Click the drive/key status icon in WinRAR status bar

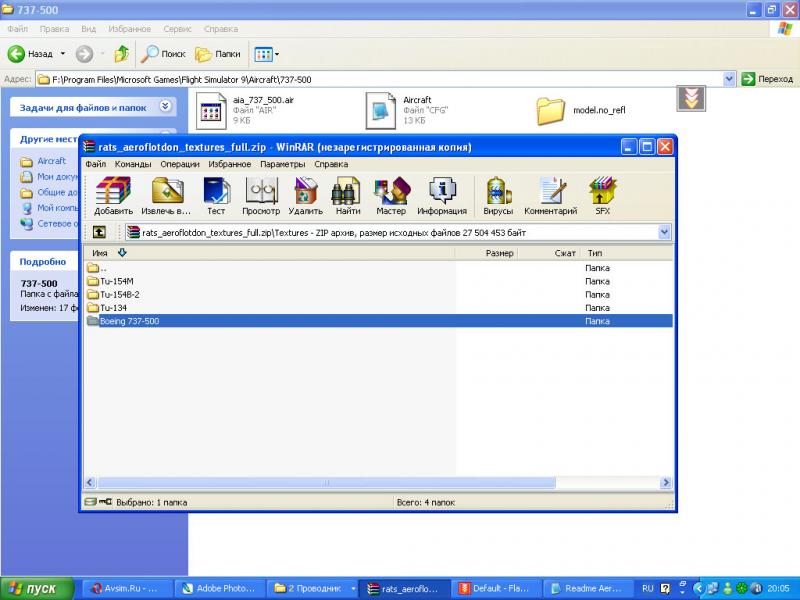click(x=98, y=502)
